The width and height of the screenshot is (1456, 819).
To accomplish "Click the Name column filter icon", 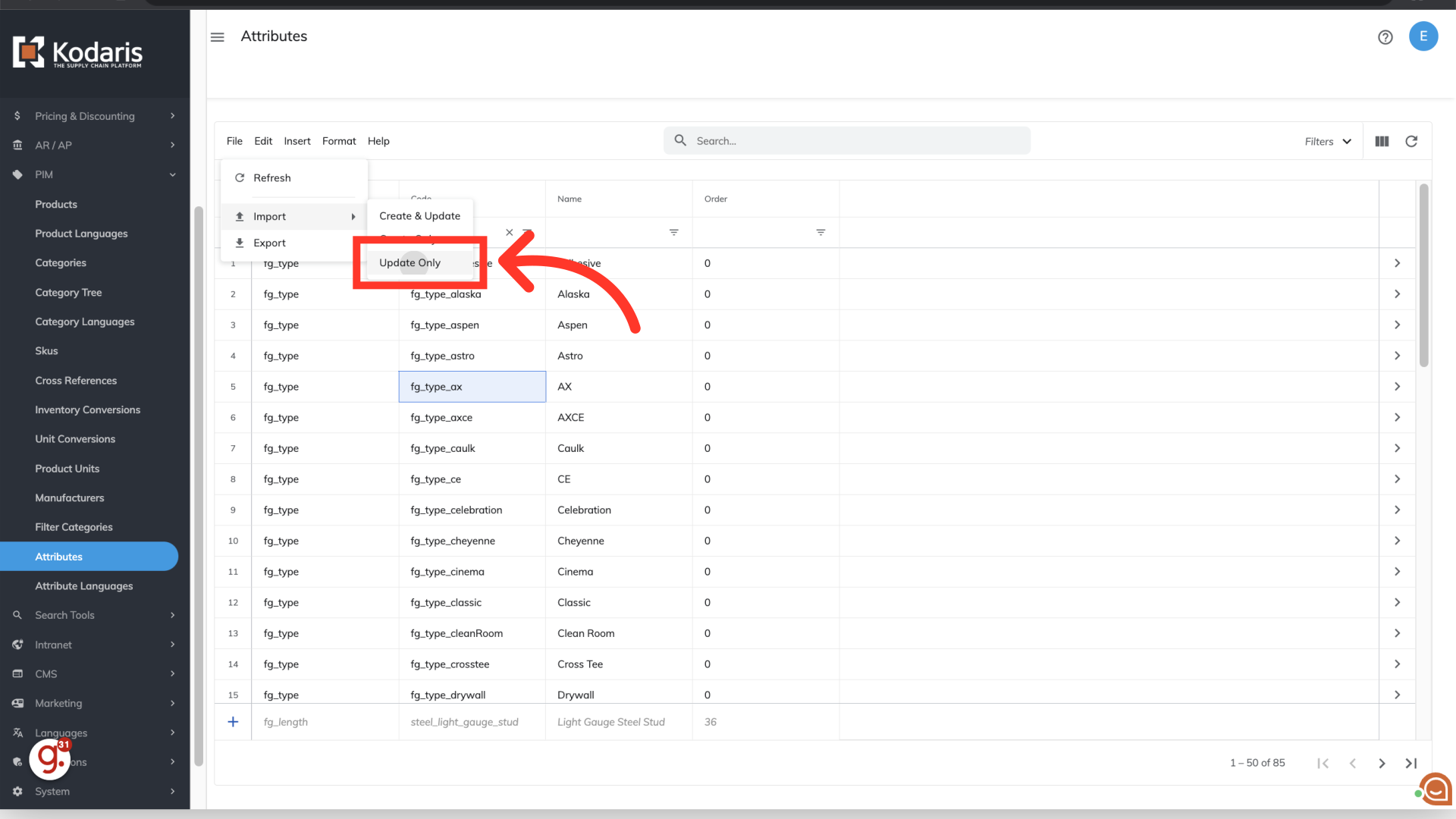I will [673, 232].
